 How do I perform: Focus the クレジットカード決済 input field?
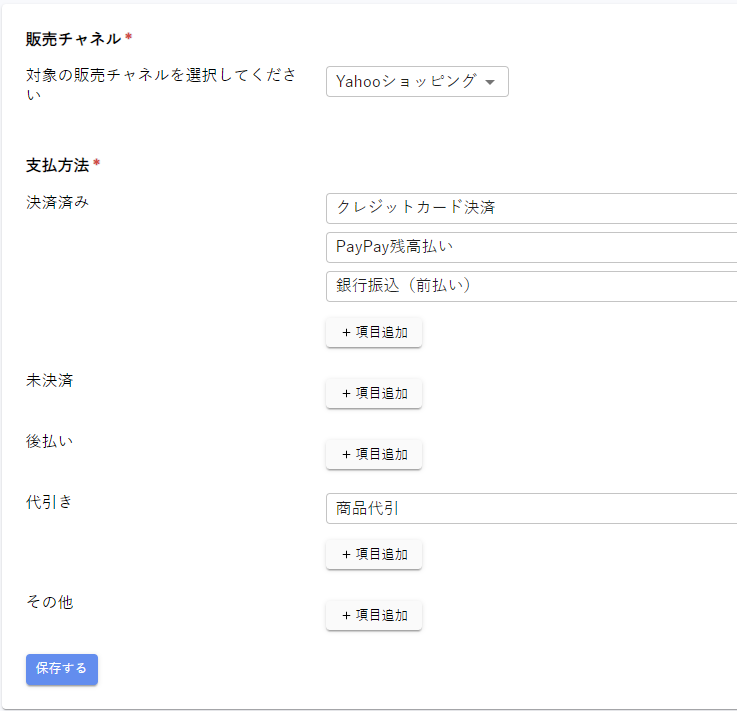(530, 208)
